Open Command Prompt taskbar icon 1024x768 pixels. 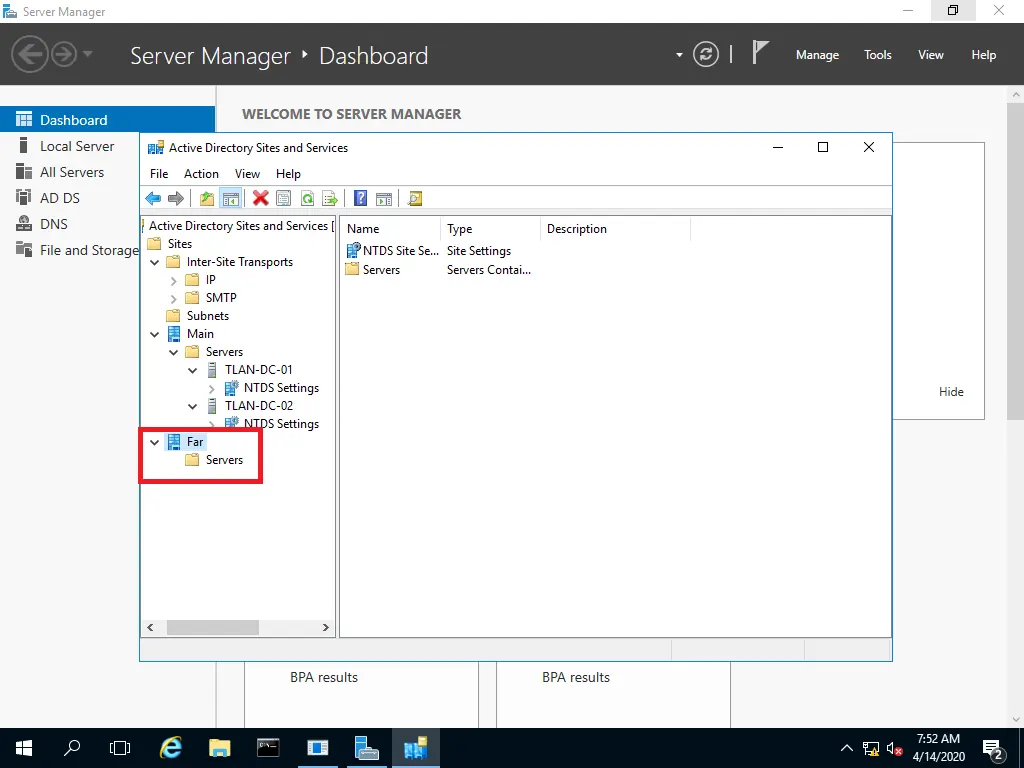[268, 748]
